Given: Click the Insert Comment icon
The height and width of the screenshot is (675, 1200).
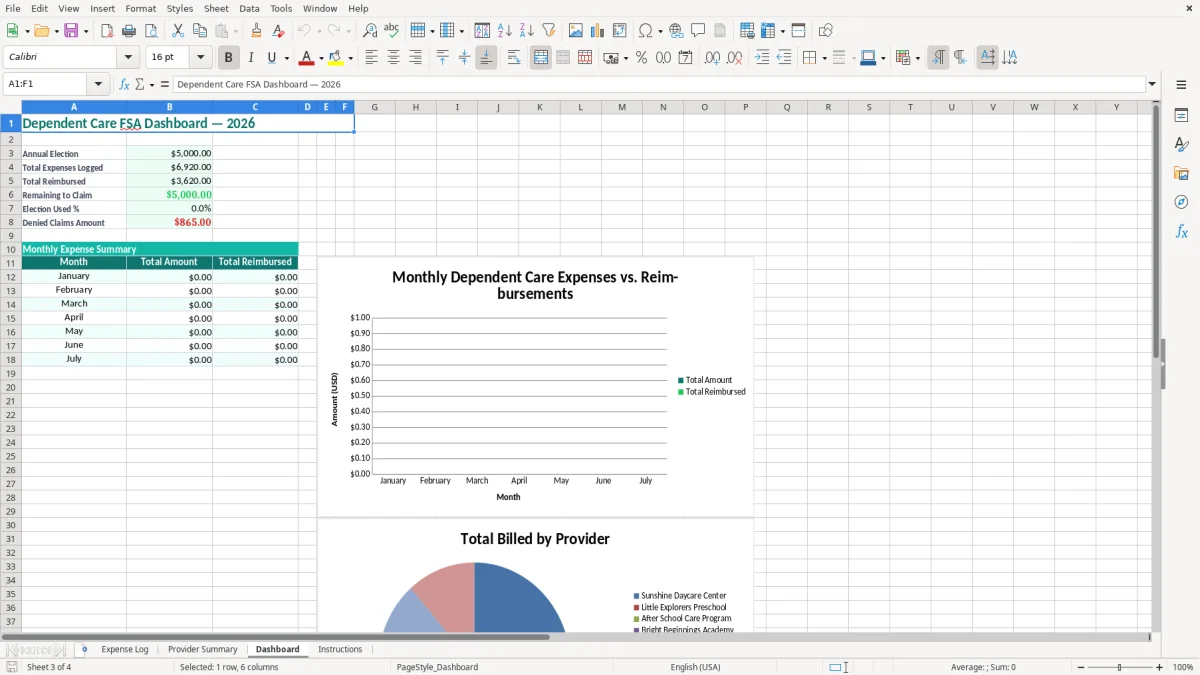Looking at the screenshot, I should pyautogui.click(x=699, y=31).
